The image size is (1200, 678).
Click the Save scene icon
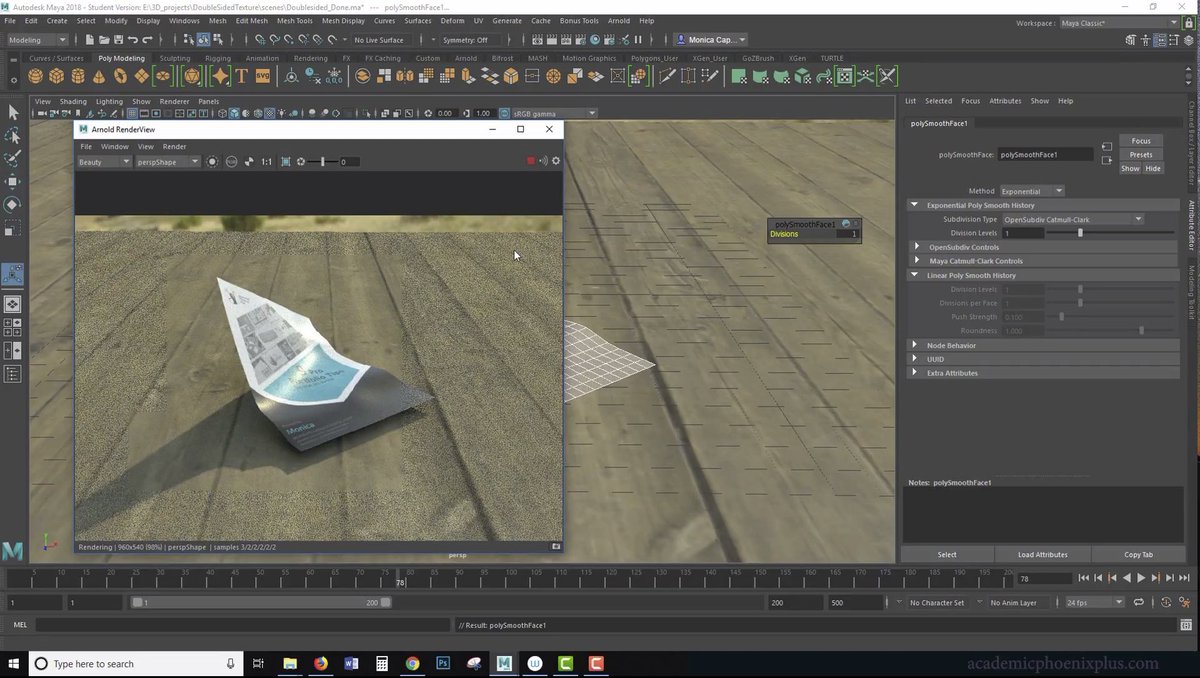pyautogui.click(x=119, y=40)
